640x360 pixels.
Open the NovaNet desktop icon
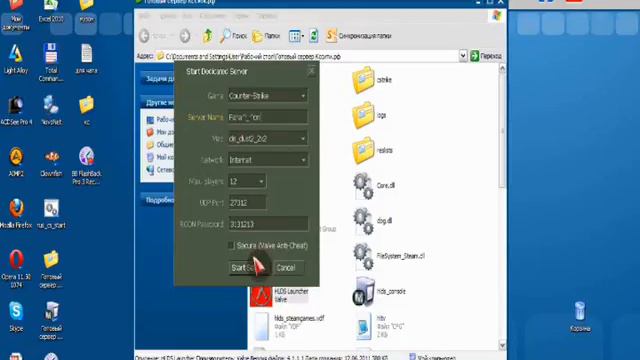[x=51, y=110]
